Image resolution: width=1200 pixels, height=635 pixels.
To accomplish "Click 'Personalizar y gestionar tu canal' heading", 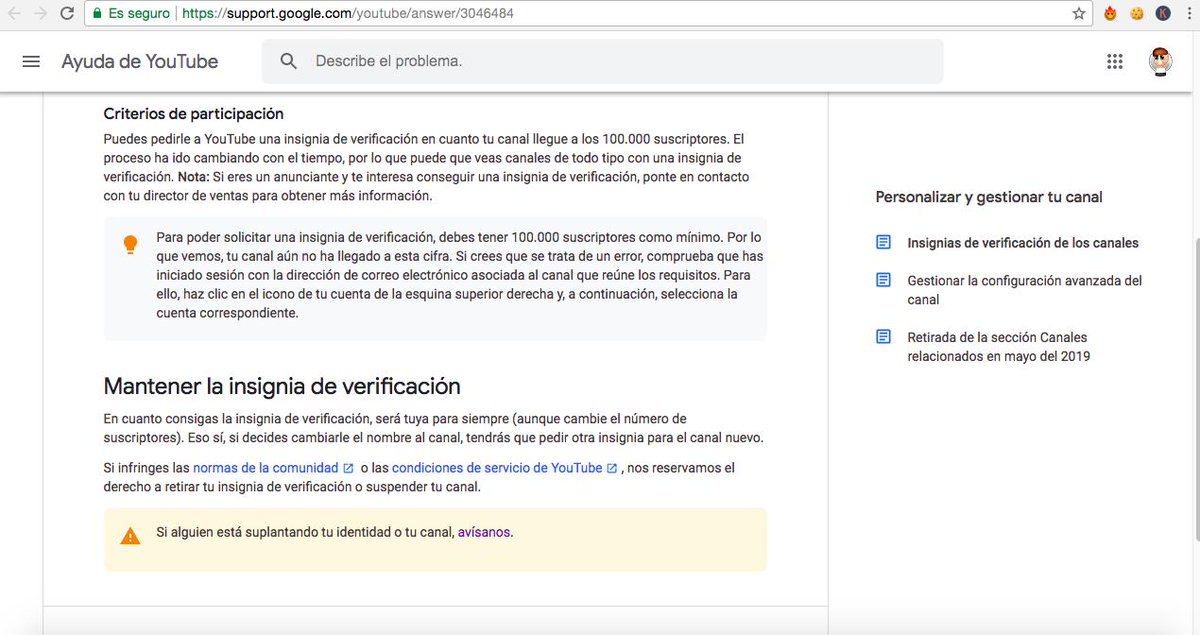I will pyautogui.click(x=989, y=197).
